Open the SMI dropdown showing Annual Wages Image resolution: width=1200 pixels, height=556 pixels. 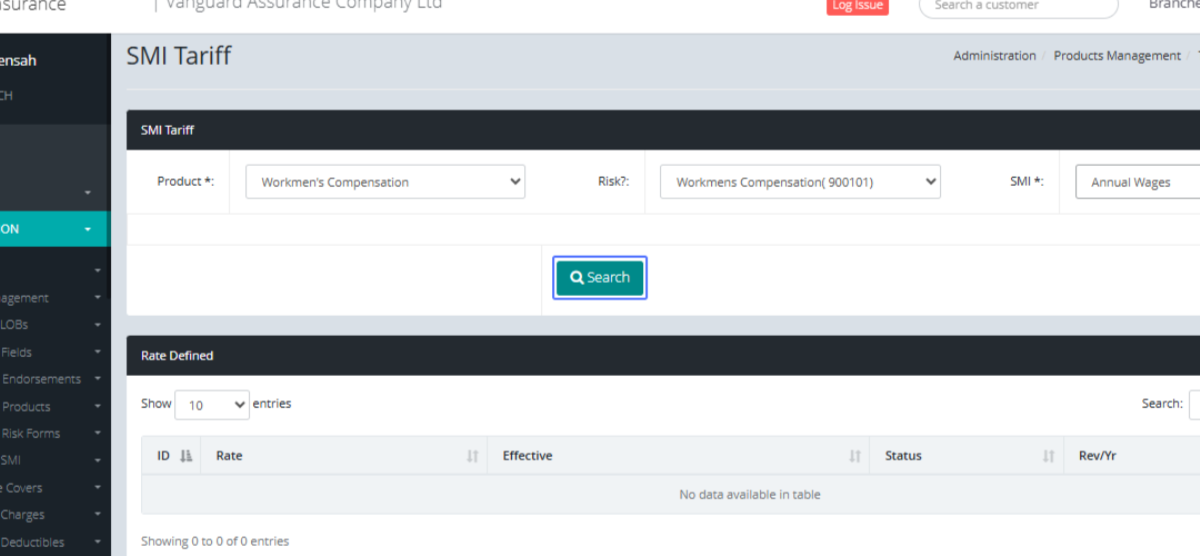tap(1136, 183)
